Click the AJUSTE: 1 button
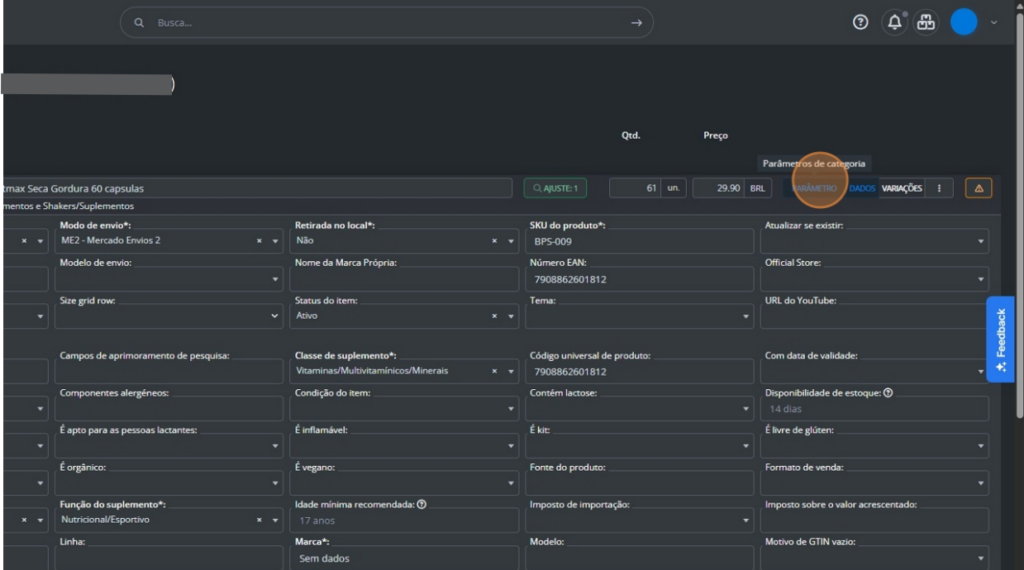 555,188
